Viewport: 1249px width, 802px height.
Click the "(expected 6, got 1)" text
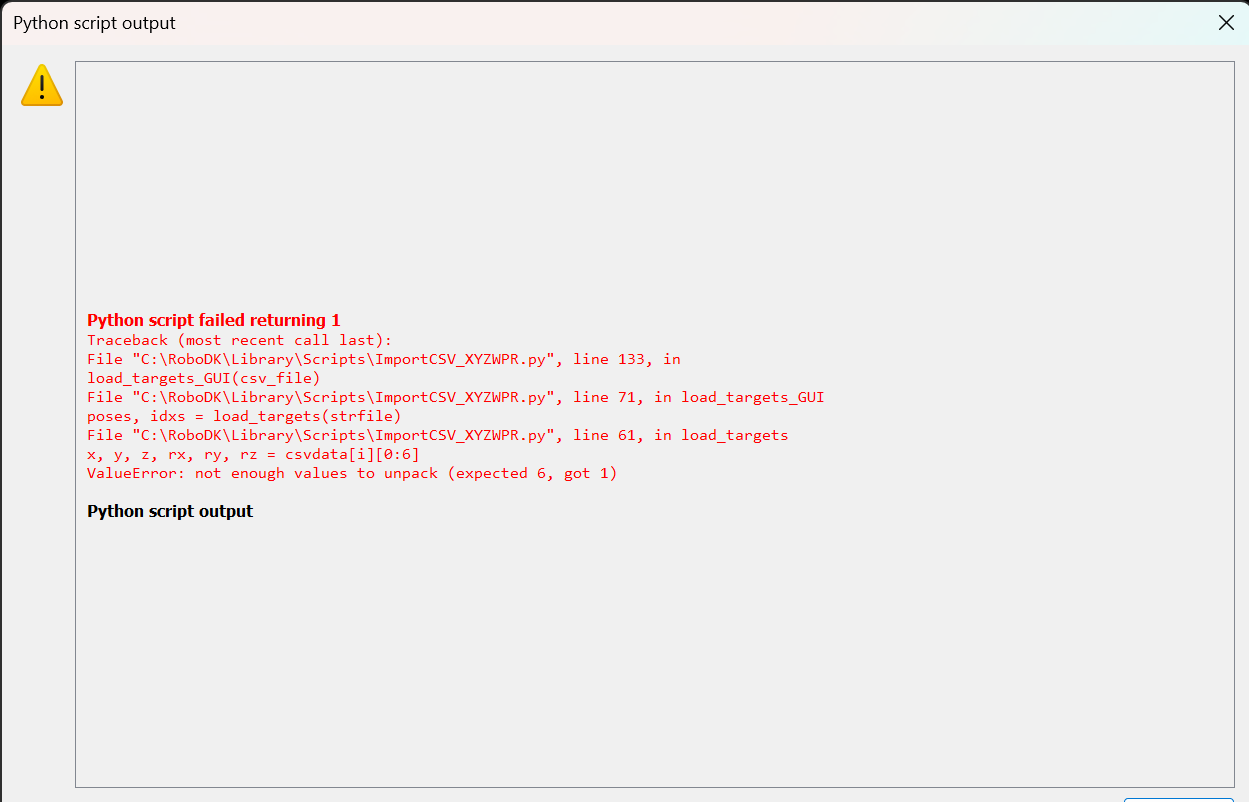(532, 473)
